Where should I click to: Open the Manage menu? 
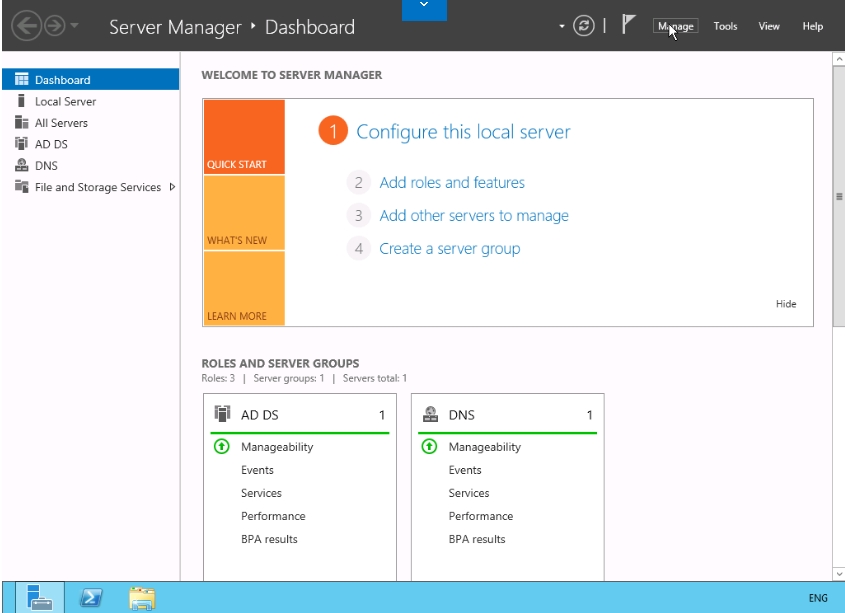[x=676, y=26]
